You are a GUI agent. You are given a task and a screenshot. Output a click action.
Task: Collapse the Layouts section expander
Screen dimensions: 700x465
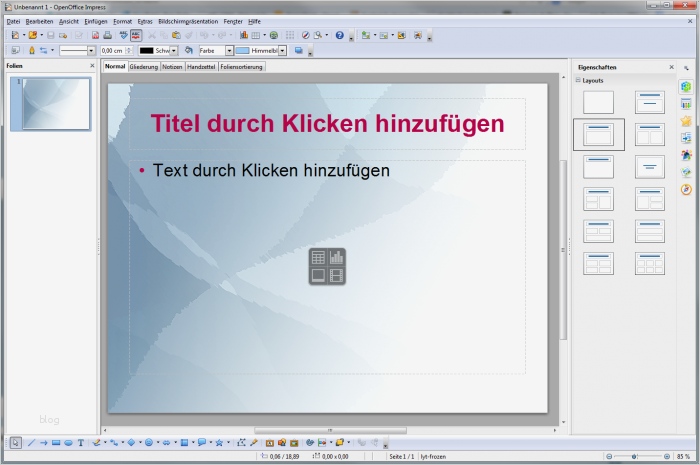pos(578,80)
